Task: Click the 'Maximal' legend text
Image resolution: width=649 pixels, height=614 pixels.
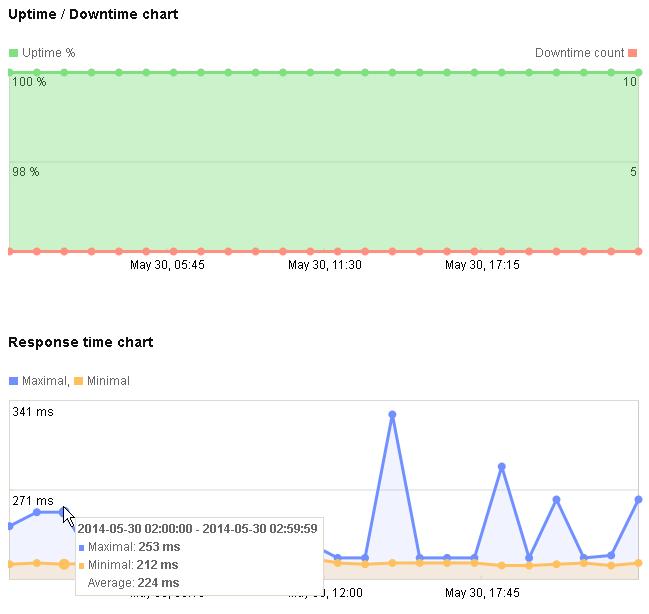Action: point(43,381)
